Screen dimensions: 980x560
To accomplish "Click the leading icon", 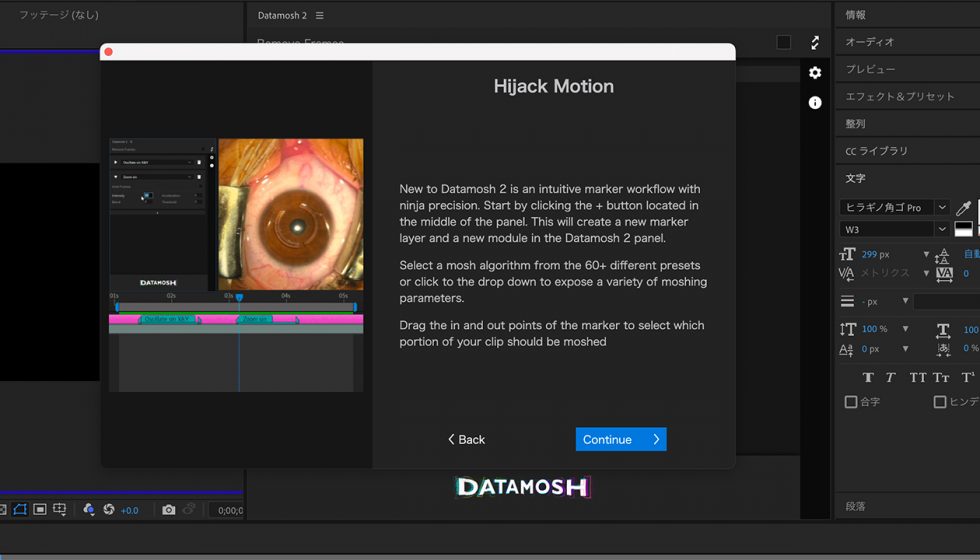I will pos(942,254).
